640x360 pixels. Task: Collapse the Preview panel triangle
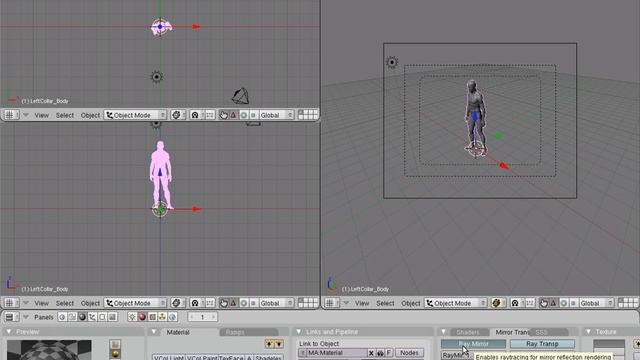click(9, 332)
